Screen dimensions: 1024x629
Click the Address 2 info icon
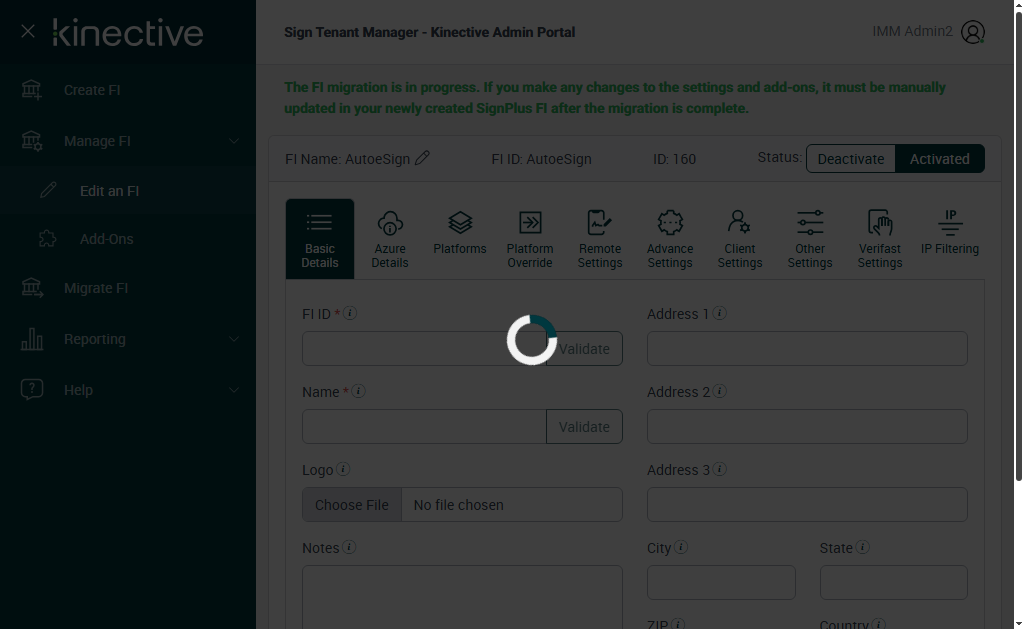point(720,391)
